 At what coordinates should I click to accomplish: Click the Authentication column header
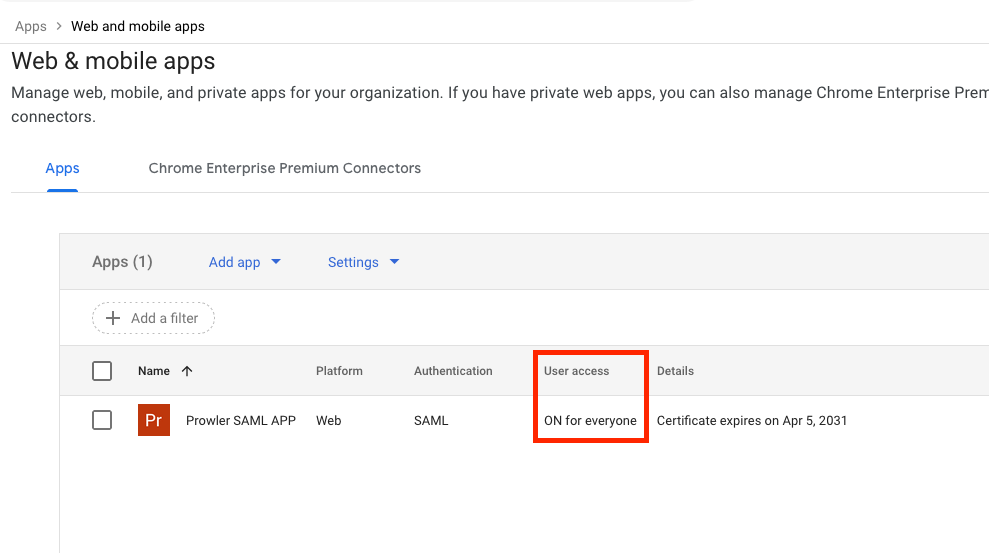point(453,371)
